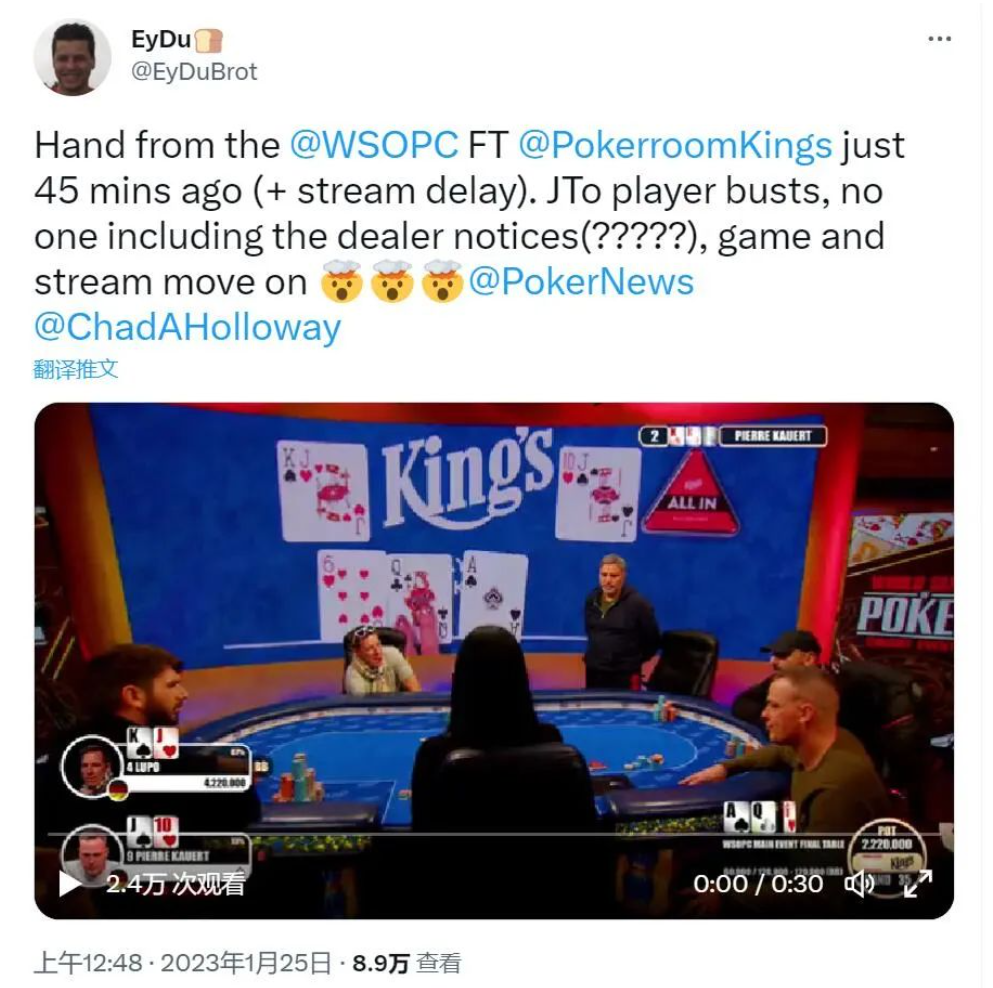Viewport: 993px width, 988px height.
Task: Visit the @PokerNews account link
Action: point(581,281)
